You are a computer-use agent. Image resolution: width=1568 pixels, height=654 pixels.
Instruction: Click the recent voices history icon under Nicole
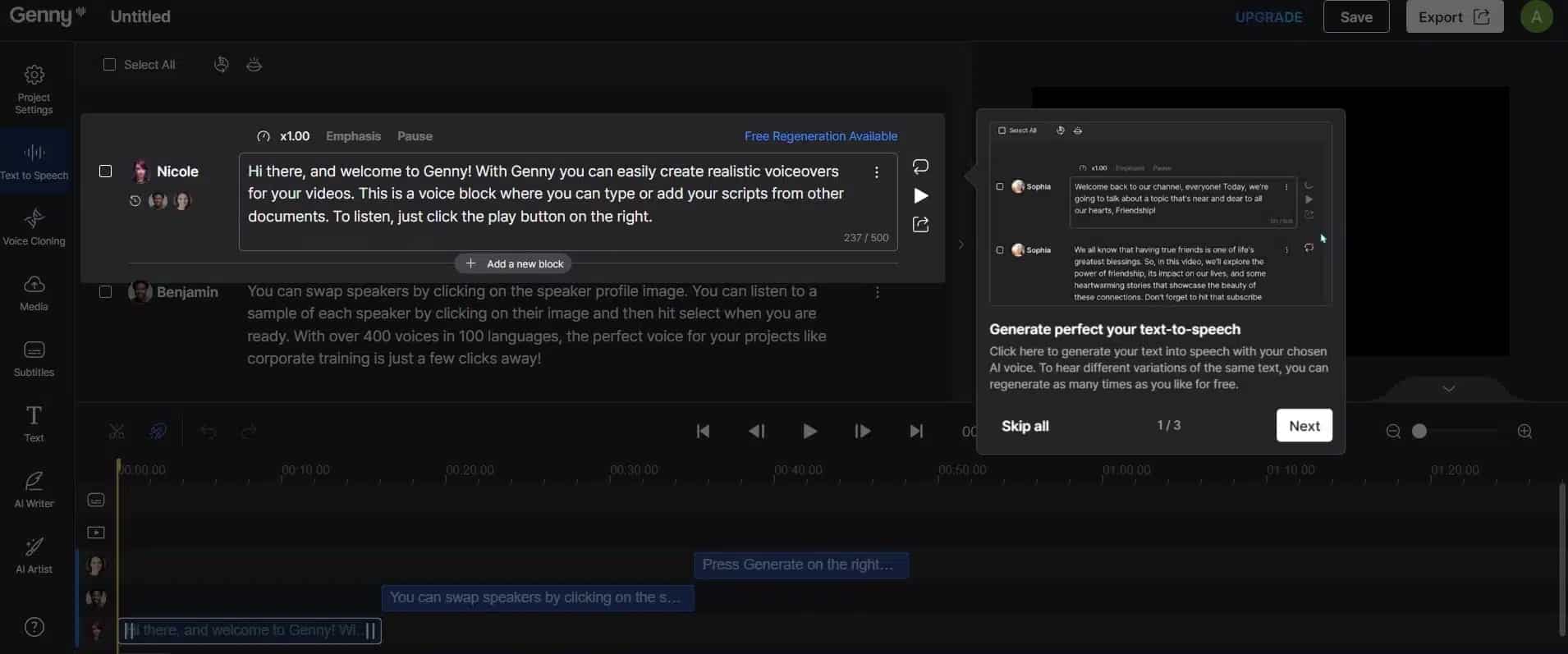pyautogui.click(x=135, y=200)
